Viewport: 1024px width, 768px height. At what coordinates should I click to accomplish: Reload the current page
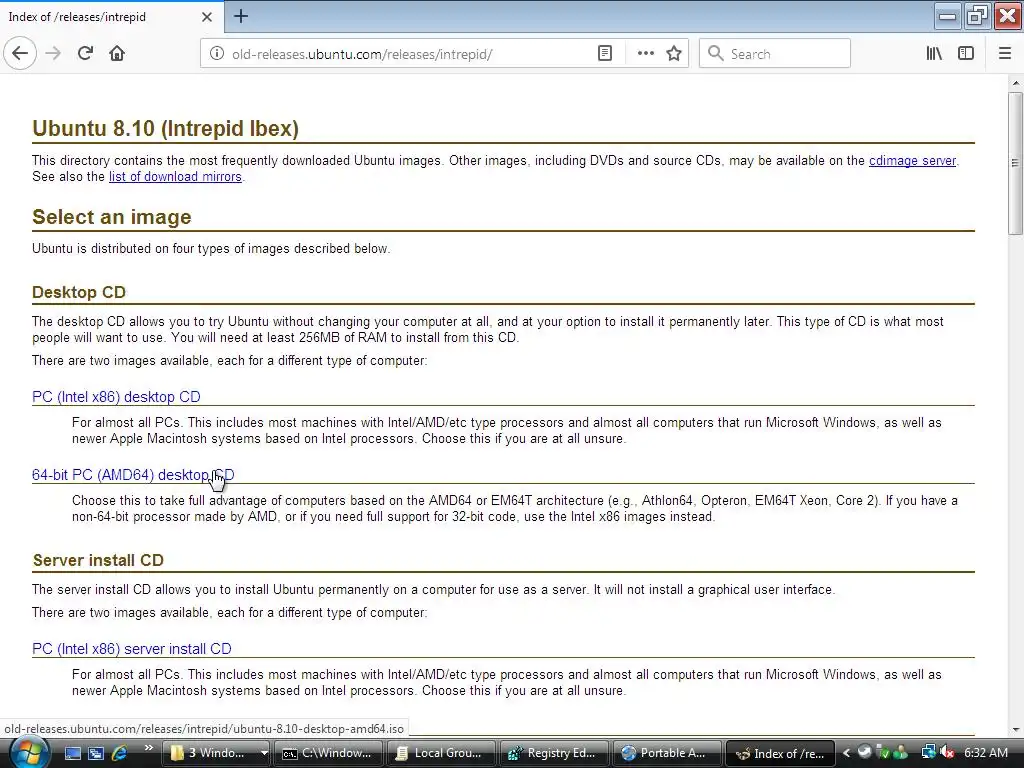tap(85, 54)
